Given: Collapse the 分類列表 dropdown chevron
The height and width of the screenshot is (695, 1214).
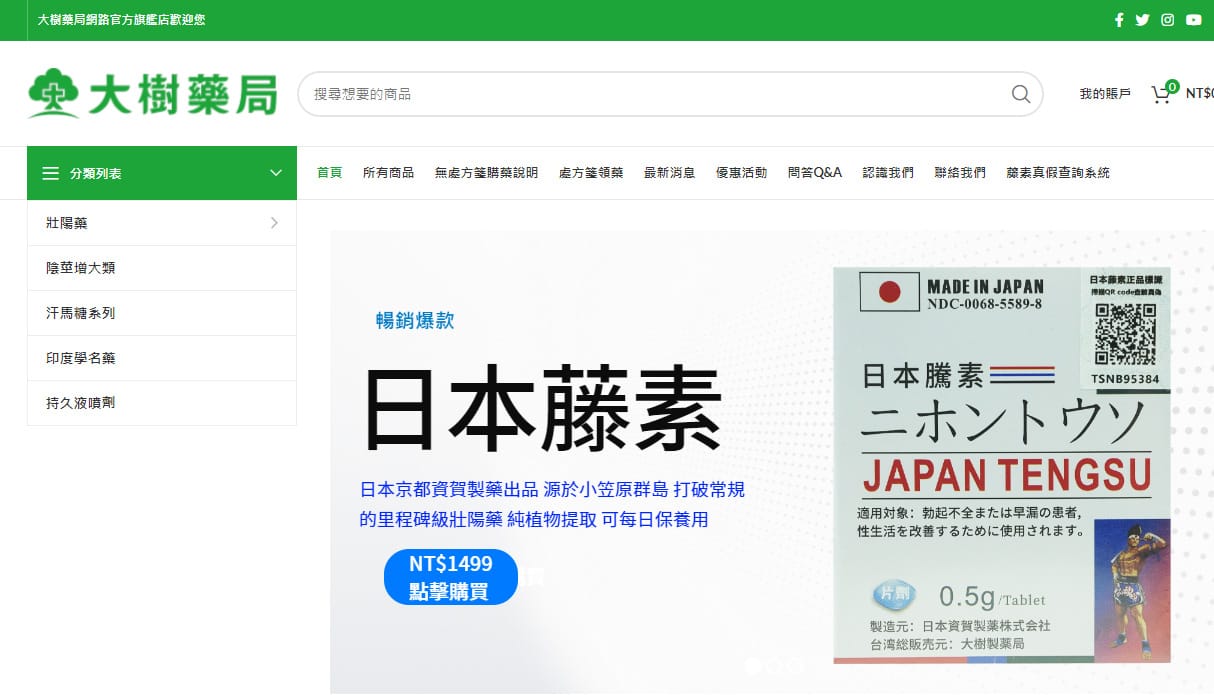Looking at the screenshot, I should [276, 173].
